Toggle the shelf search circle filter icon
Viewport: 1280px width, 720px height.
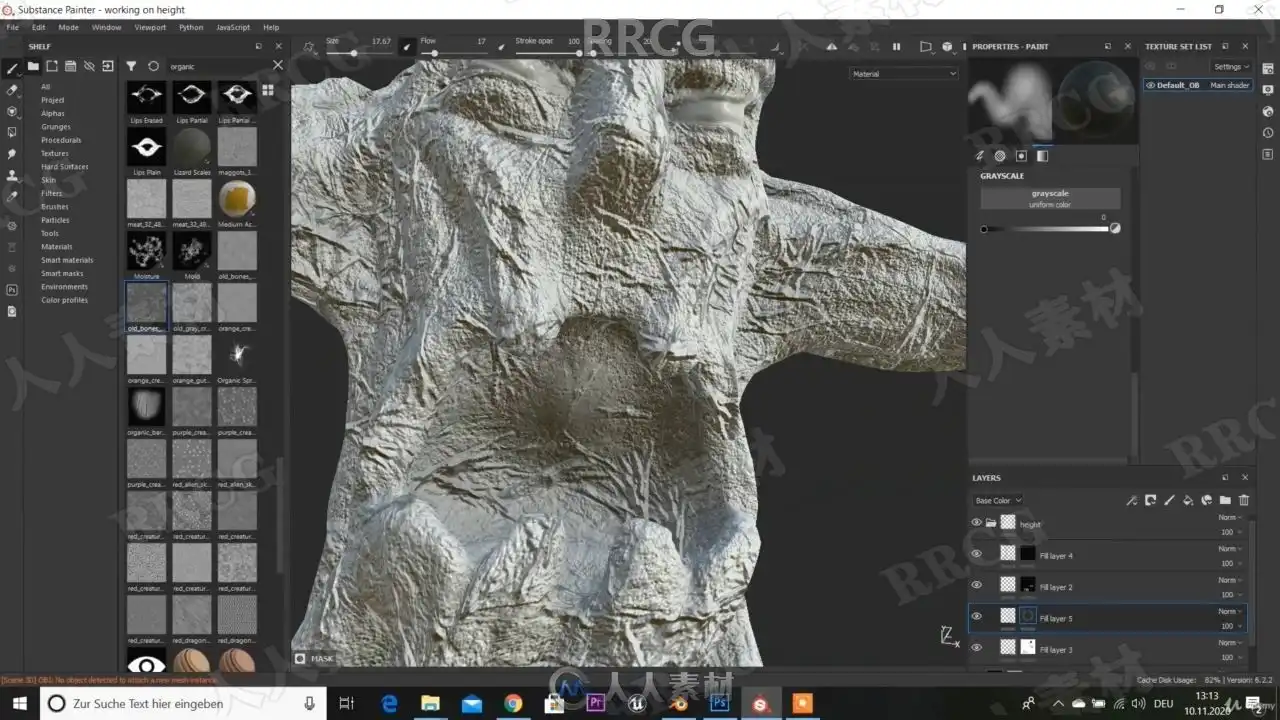click(153, 66)
